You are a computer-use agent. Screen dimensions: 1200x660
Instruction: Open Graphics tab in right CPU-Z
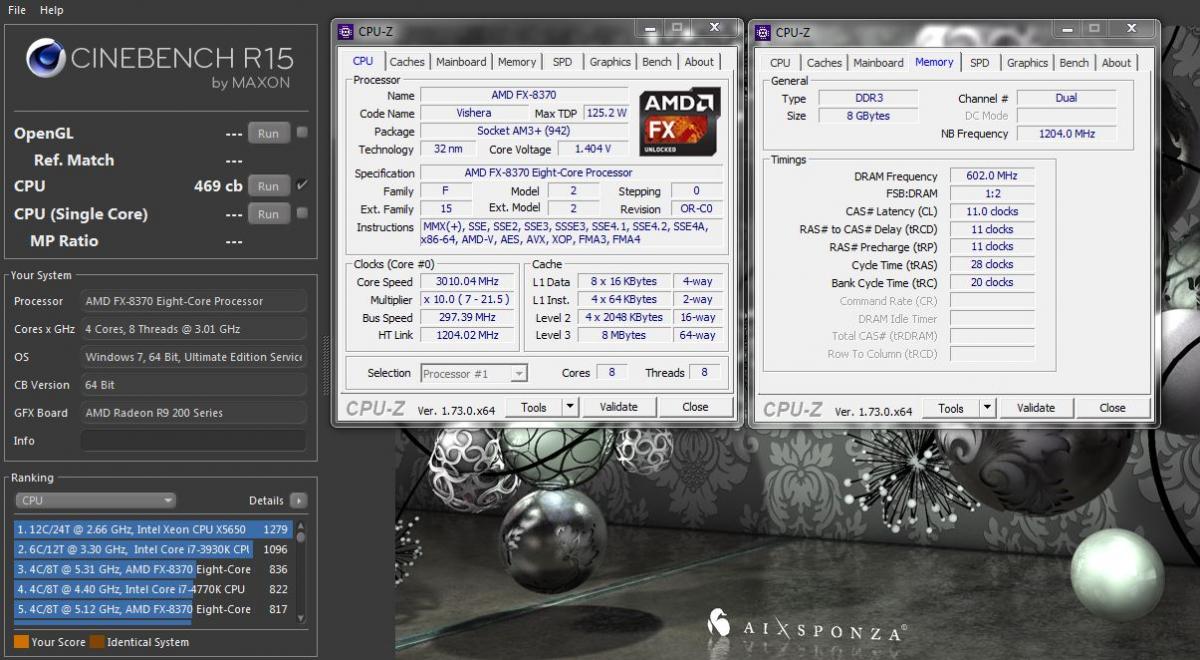coord(1027,63)
